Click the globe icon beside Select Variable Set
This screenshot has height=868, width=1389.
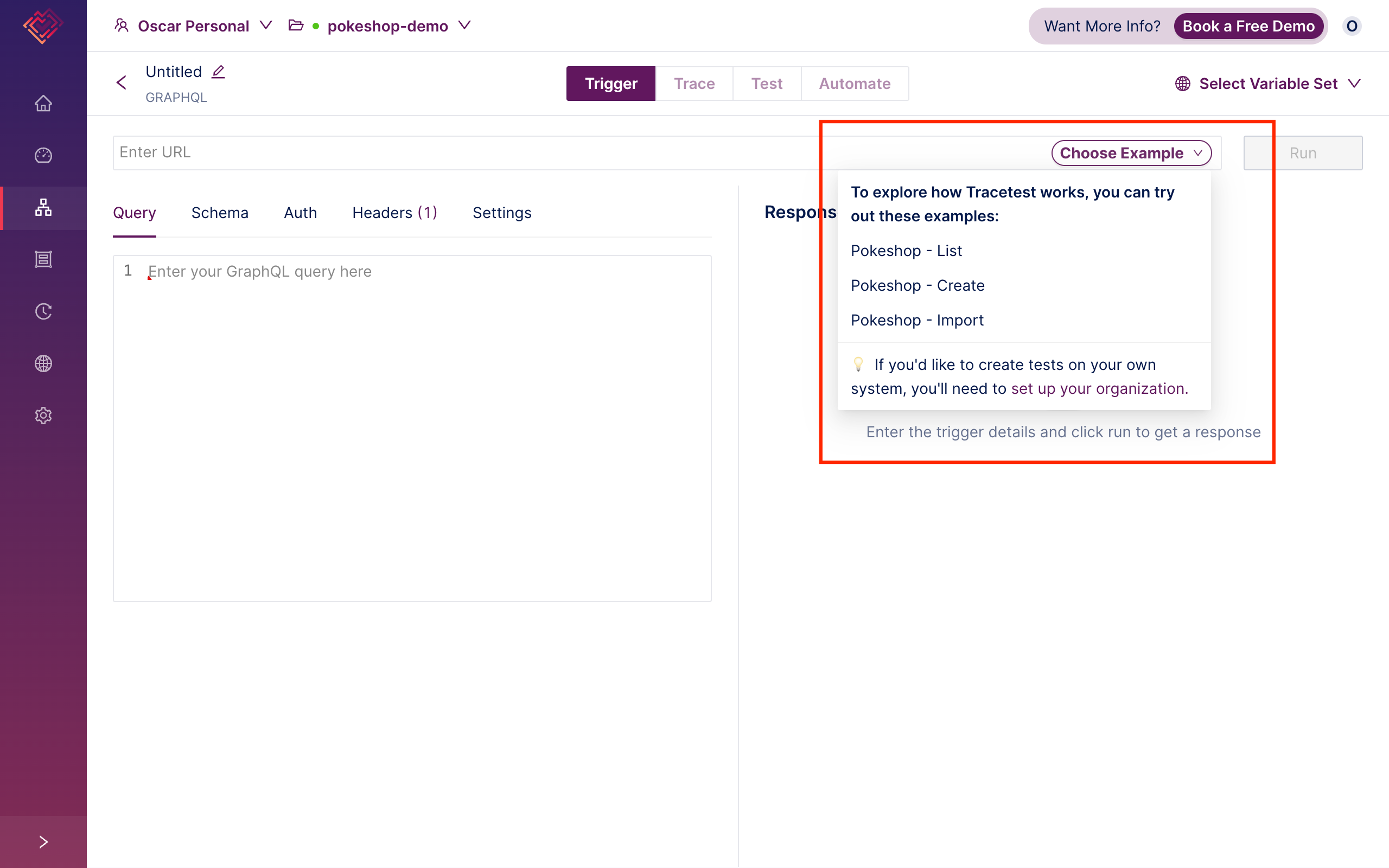[x=1182, y=84]
